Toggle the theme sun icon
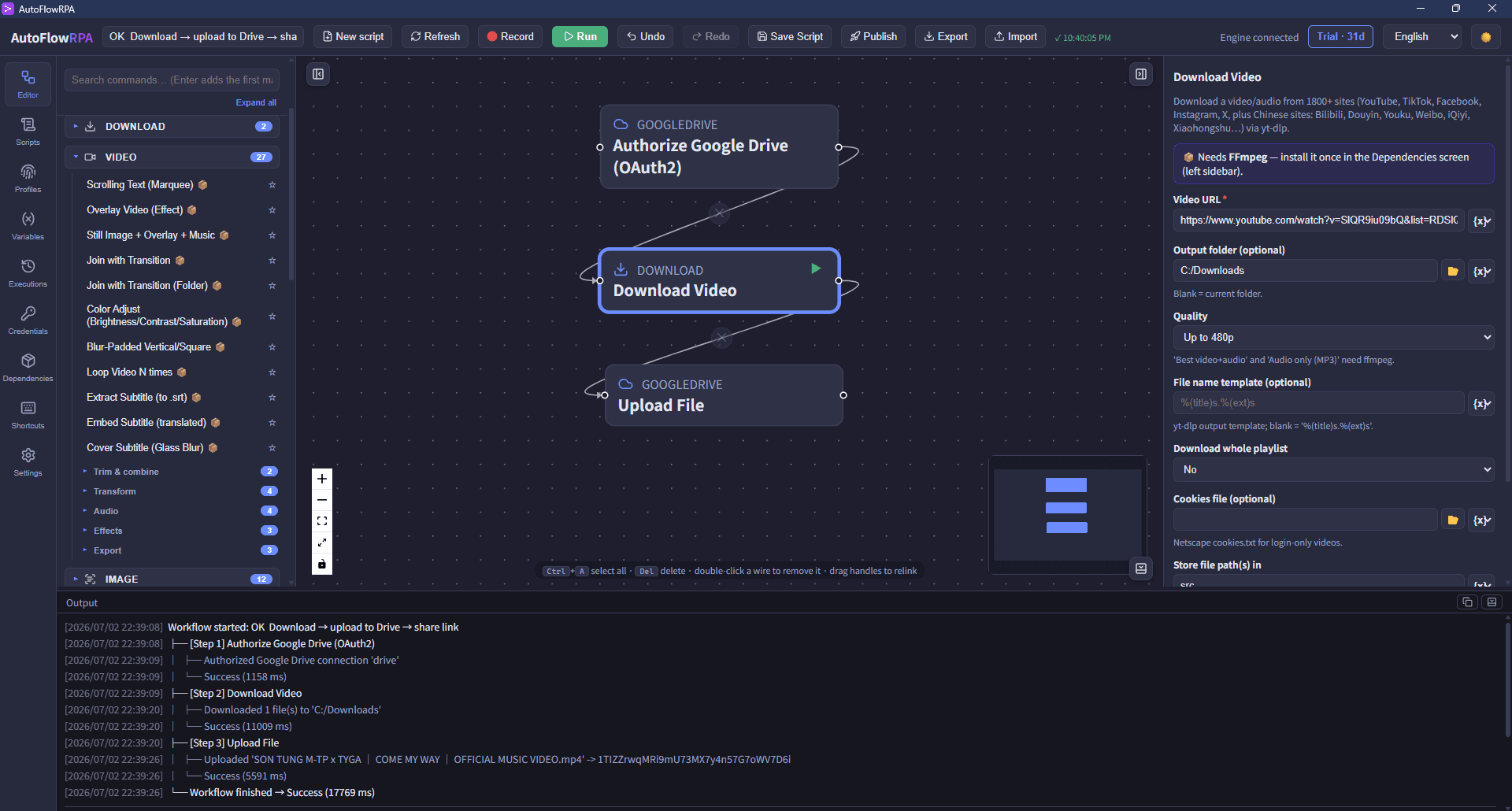Screen dimensions: 1512x811 point(1485,37)
